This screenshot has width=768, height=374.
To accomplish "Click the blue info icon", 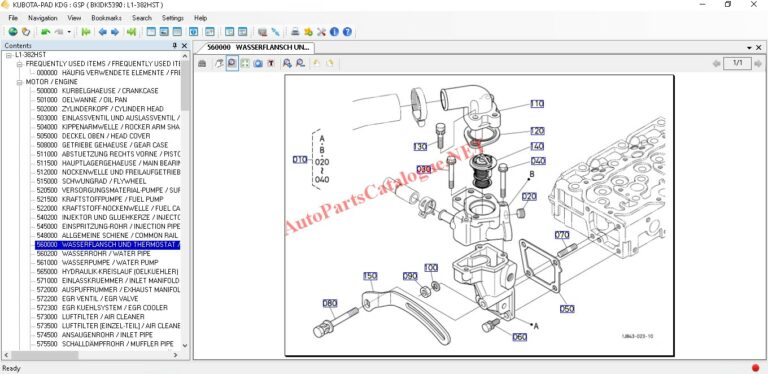I will pos(335,32).
